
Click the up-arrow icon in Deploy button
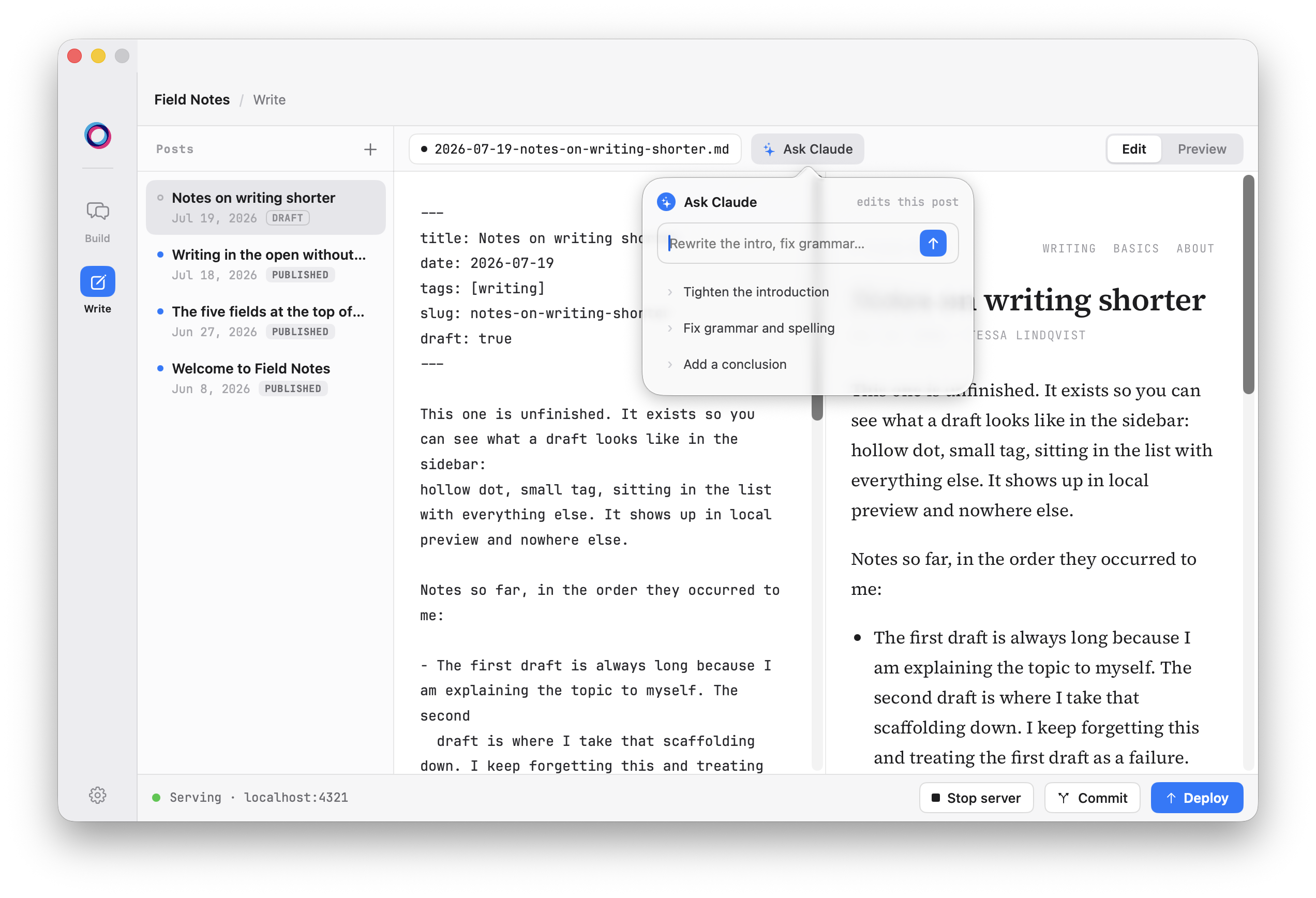click(x=1171, y=798)
